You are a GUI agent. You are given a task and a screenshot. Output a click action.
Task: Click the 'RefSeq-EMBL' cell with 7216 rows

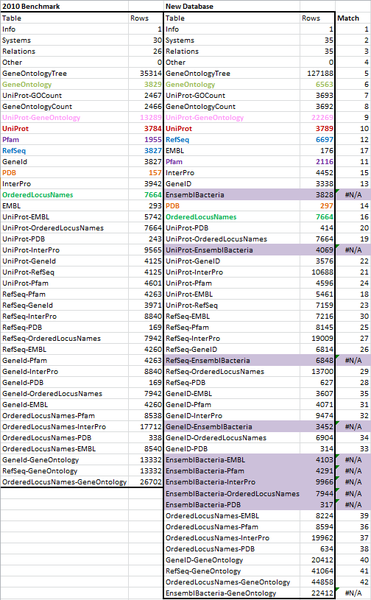click(232, 316)
